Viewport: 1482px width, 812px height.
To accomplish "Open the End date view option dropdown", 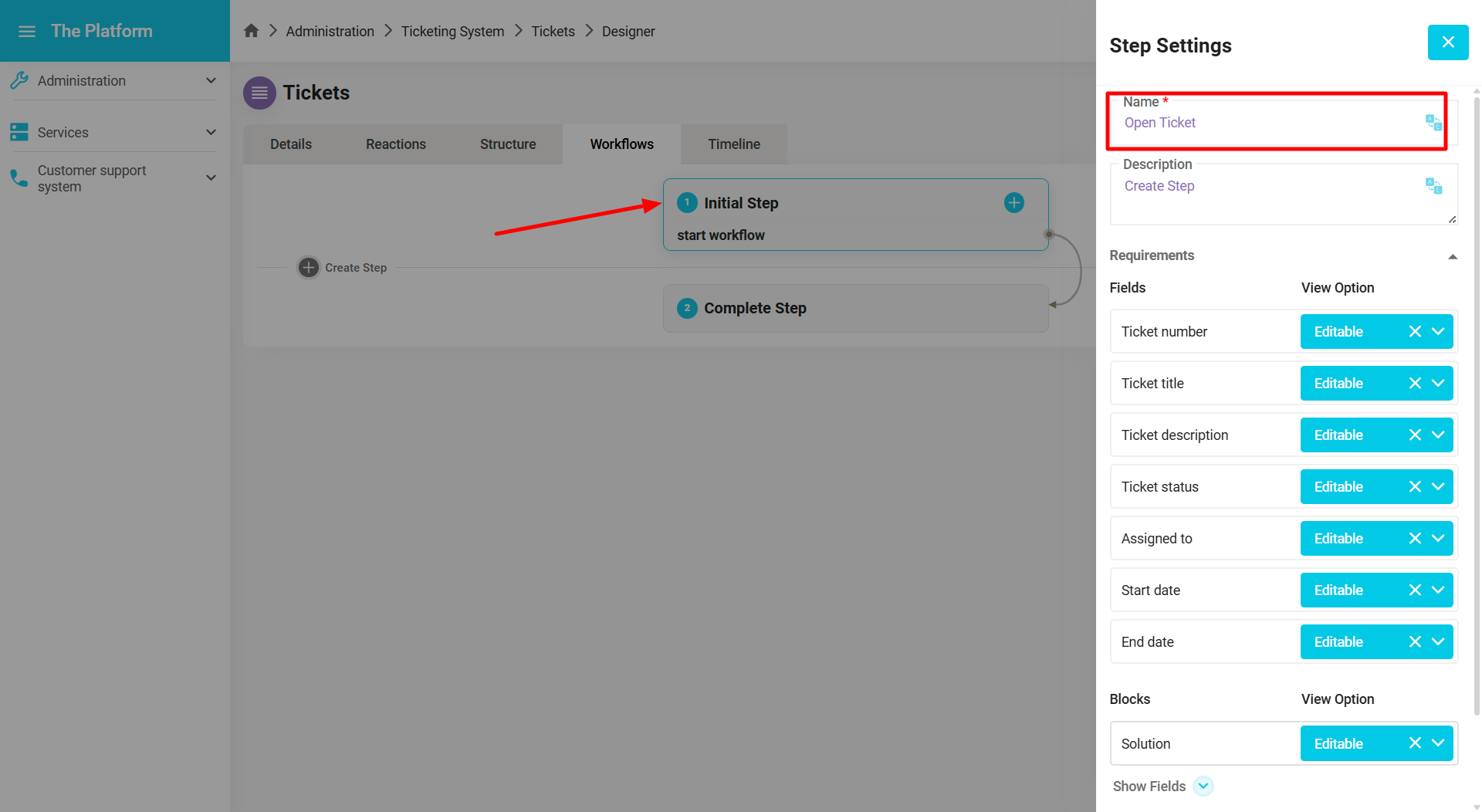I will click(x=1438, y=642).
